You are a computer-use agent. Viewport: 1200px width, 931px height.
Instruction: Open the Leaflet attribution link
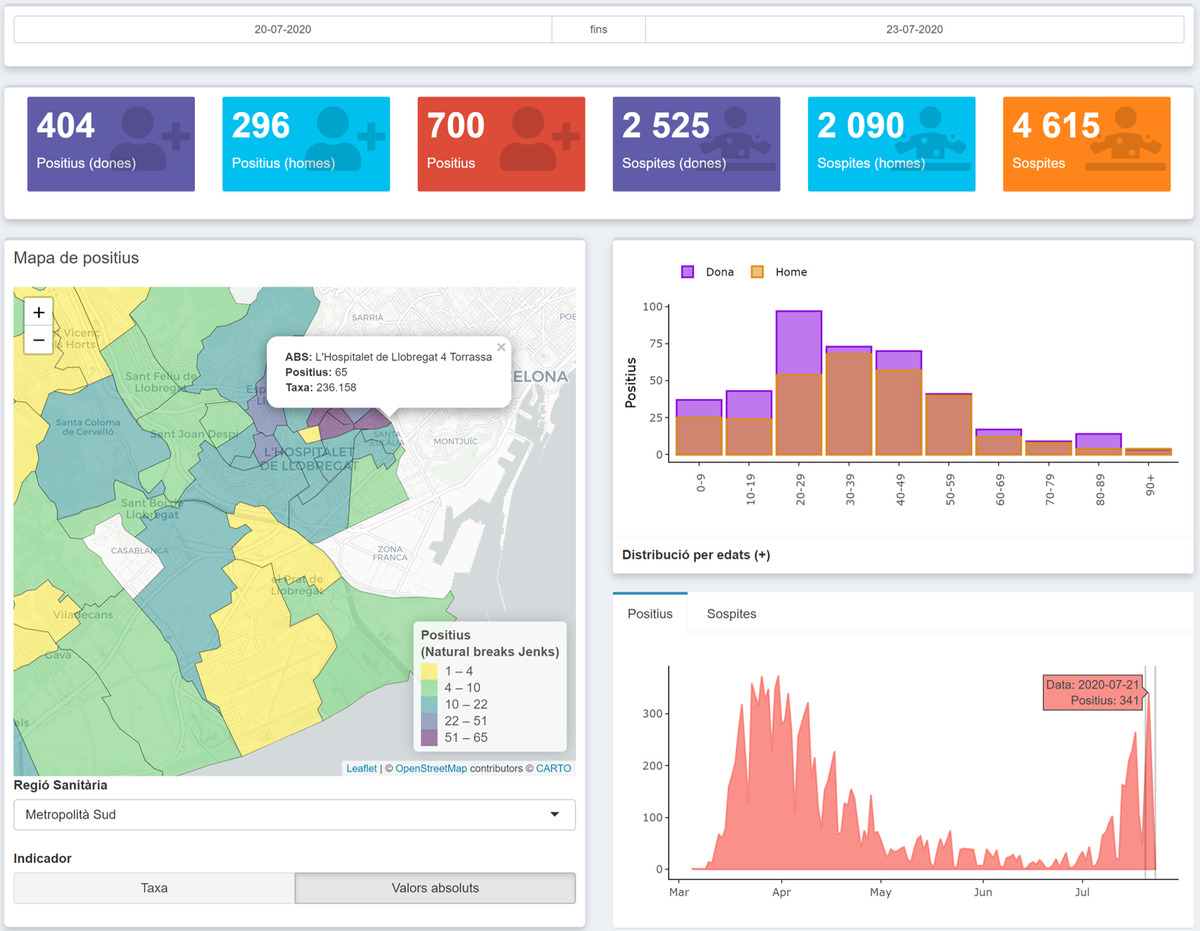click(x=362, y=769)
